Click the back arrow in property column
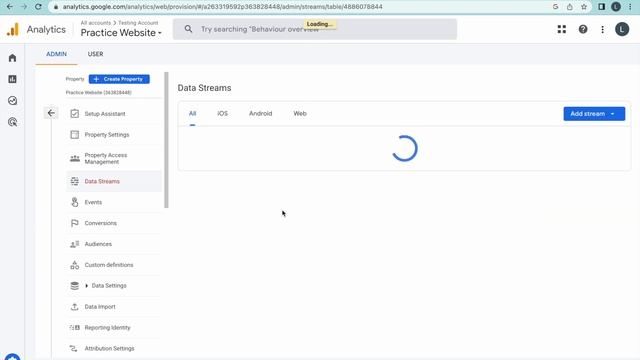Screen dimensions: 640x360 (x=51, y=113)
